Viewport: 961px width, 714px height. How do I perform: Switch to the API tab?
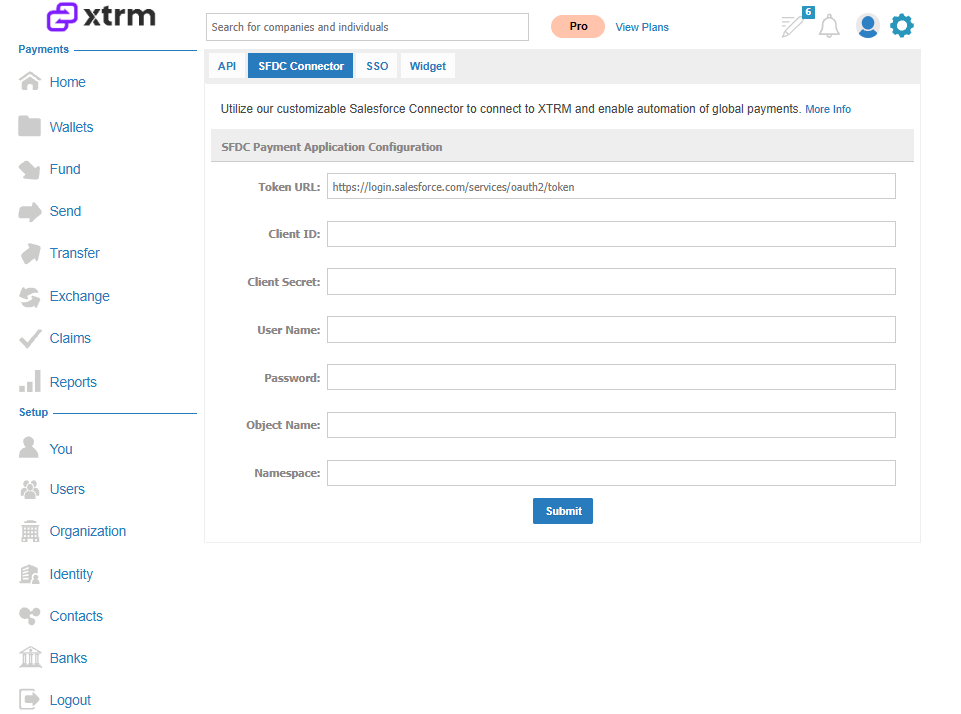click(x=227, y=66)
